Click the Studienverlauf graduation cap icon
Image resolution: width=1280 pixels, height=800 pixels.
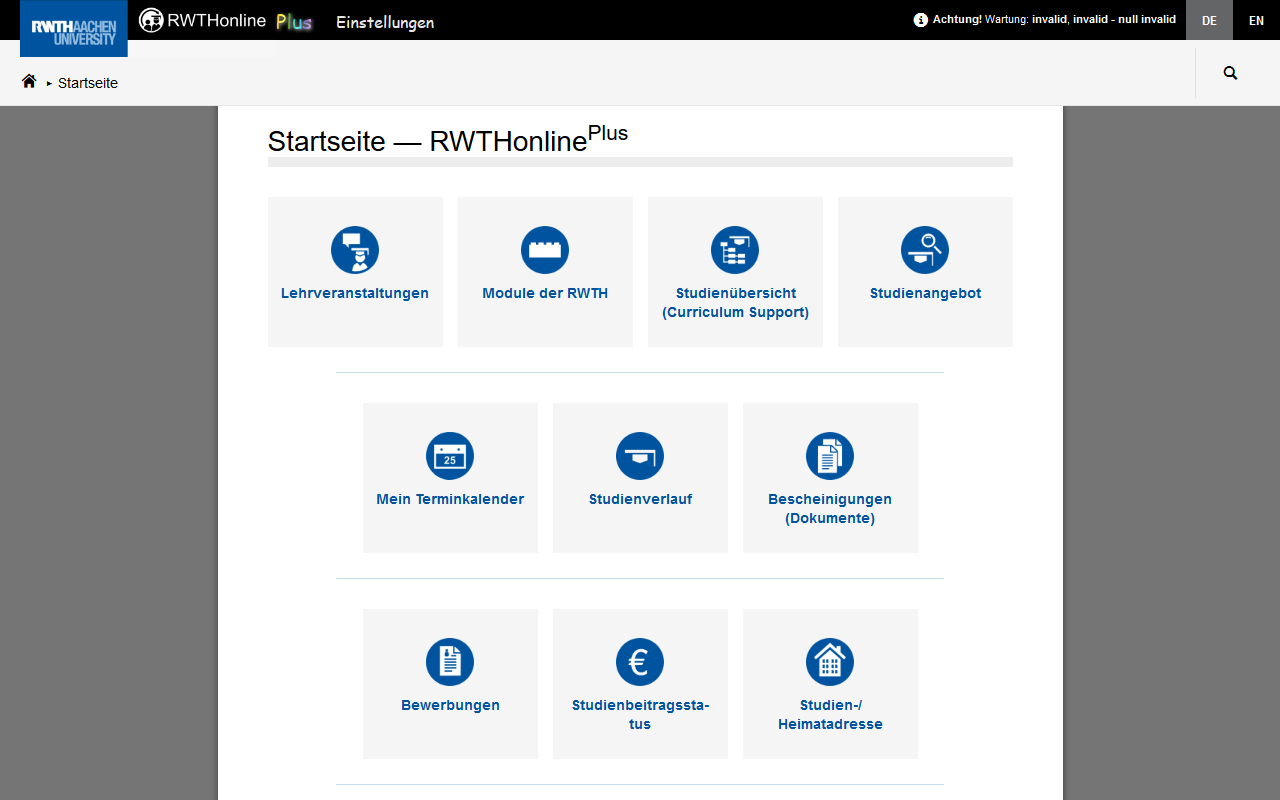click(x=640, y=456)
